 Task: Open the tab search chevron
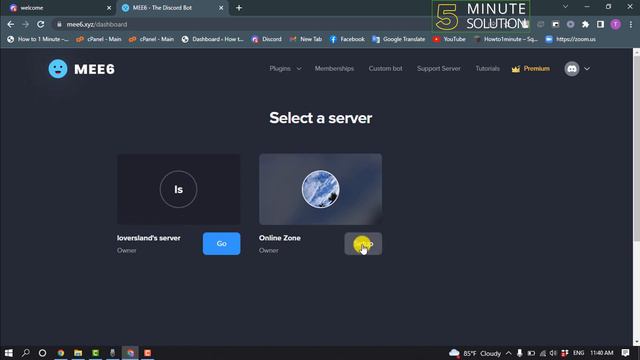pos(565,7)
